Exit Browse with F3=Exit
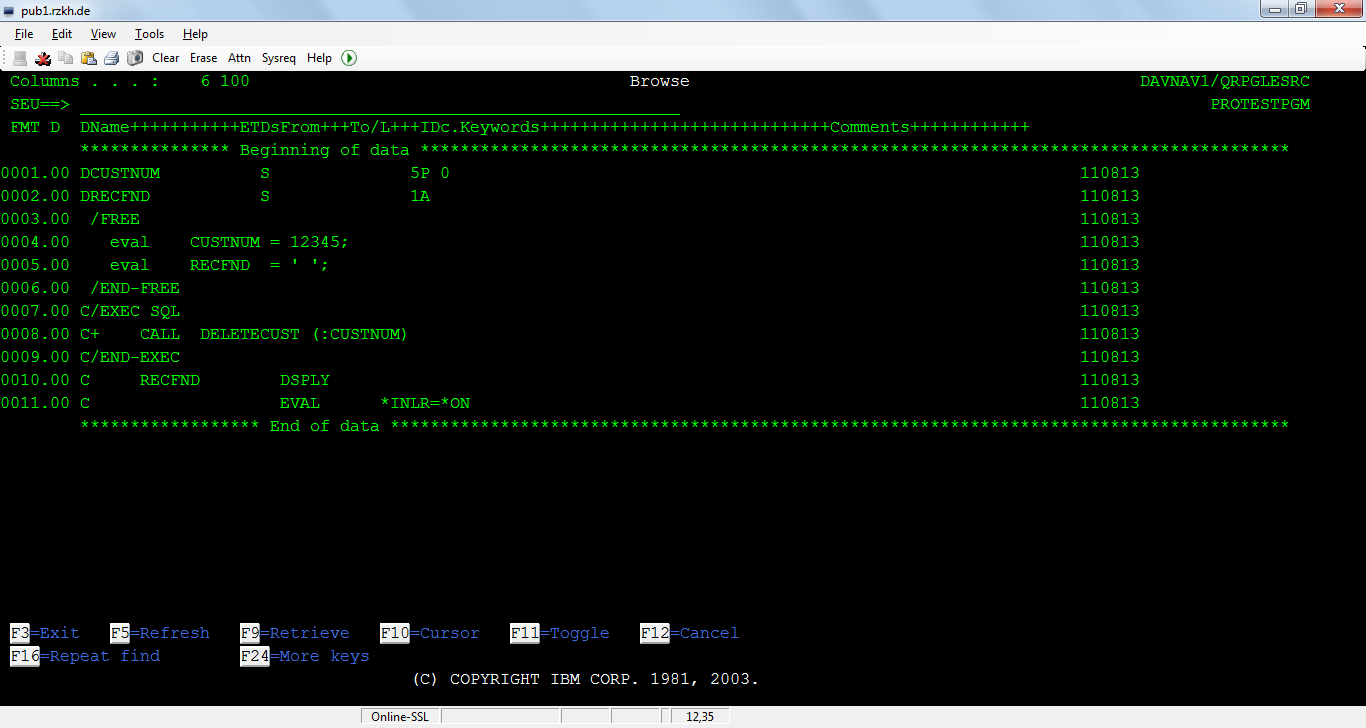1366x728 pixels. click(44, 632)
